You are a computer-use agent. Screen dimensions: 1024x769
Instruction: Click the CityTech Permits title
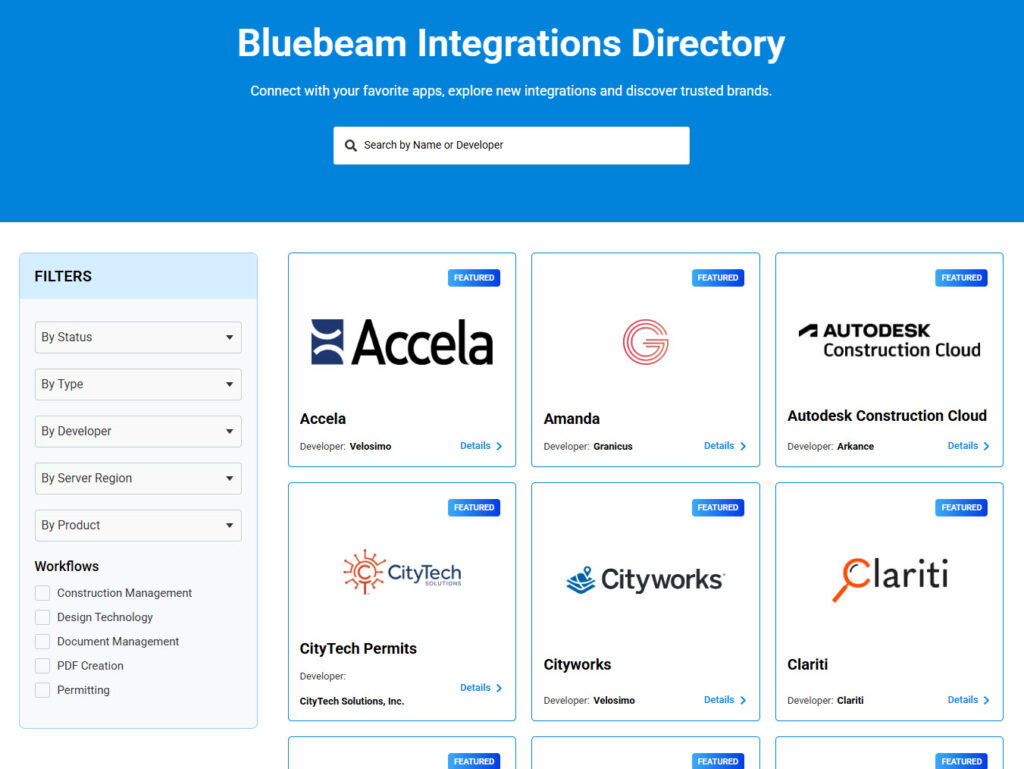point(358,649)
